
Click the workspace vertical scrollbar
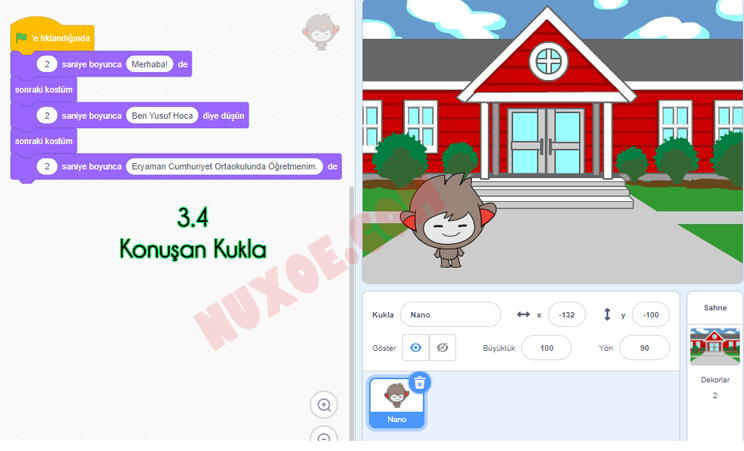[x=352, y=313]
